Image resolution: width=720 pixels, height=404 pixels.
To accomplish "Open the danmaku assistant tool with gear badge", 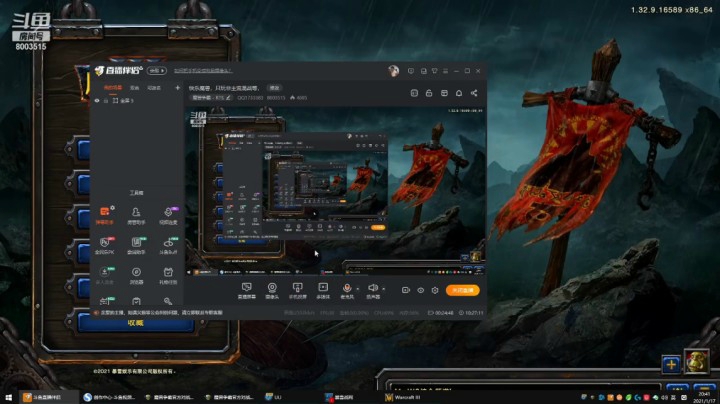I will [x=105, y=215].
